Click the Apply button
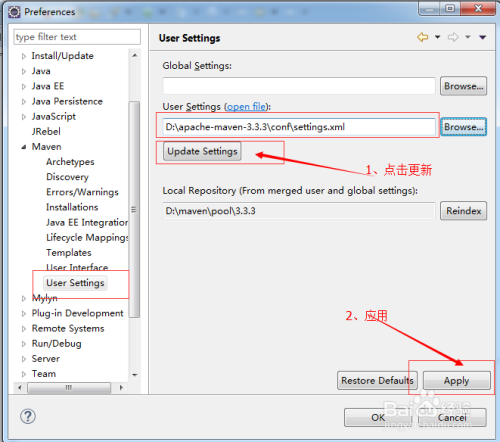The image size is (500, 442). (x=457, y=381)
